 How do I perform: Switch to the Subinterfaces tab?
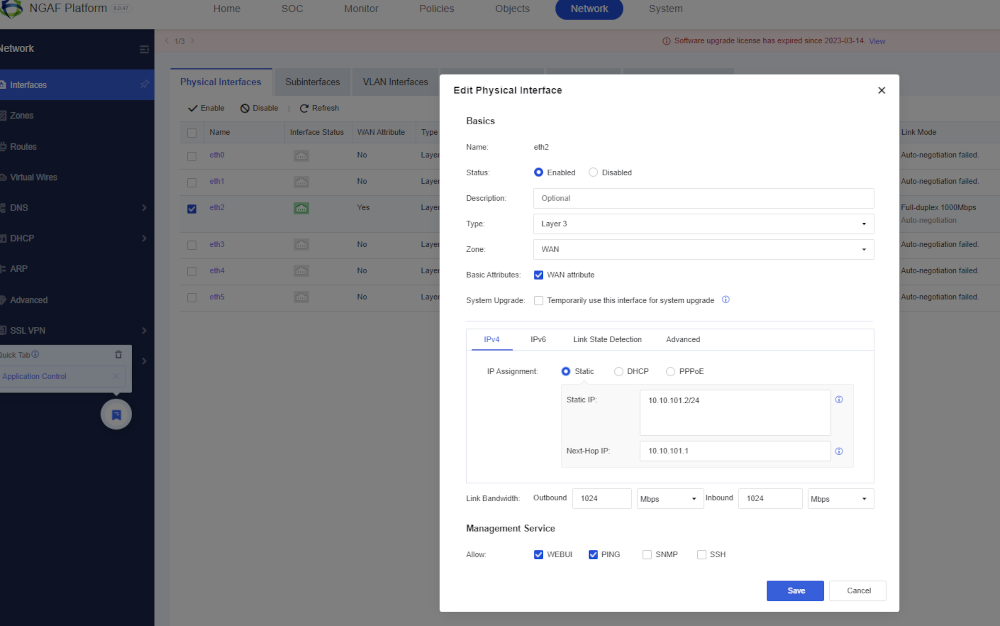pyautogui.click(x=312, y=82)
